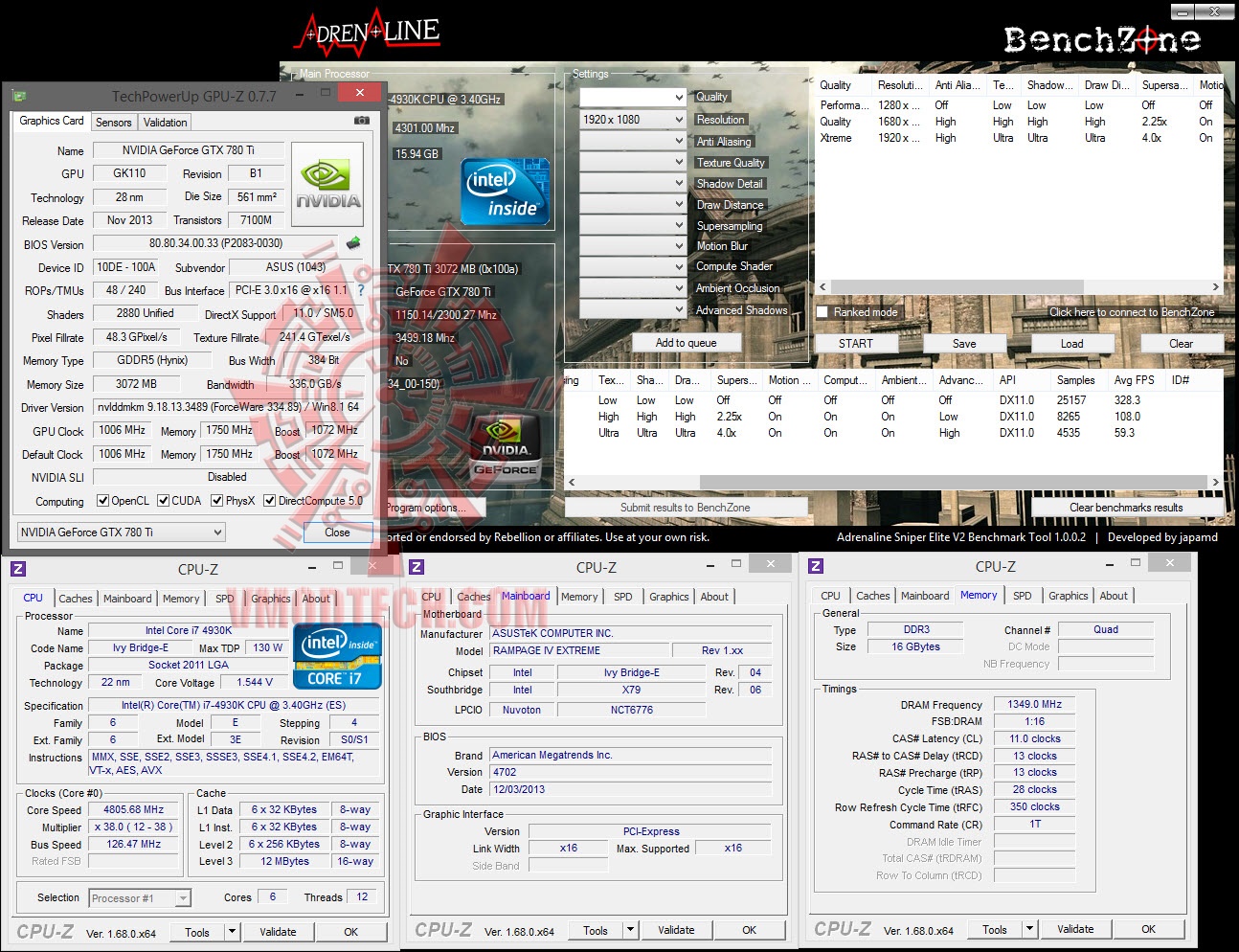Click the Clear button next to Load
This screenshot has height=952, width=1239.
tap(1181, 344)
